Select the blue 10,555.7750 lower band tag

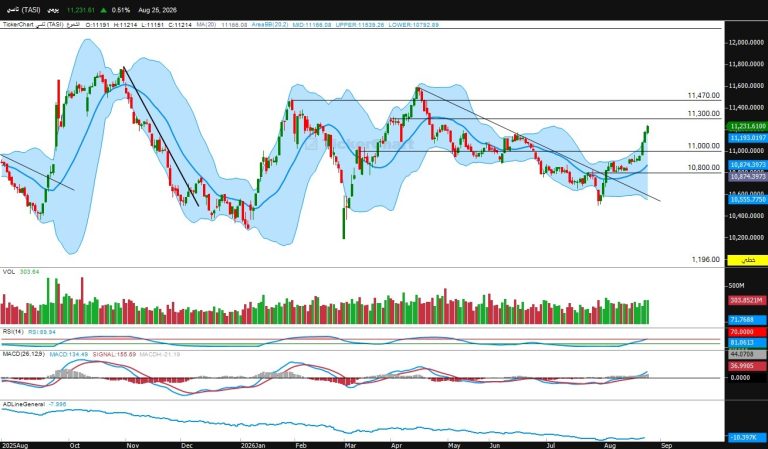[747, 199]
